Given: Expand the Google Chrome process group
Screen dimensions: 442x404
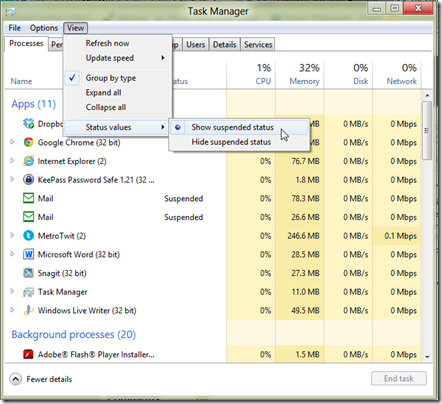Looking at the screenshot, I should (x=12, y=142).
